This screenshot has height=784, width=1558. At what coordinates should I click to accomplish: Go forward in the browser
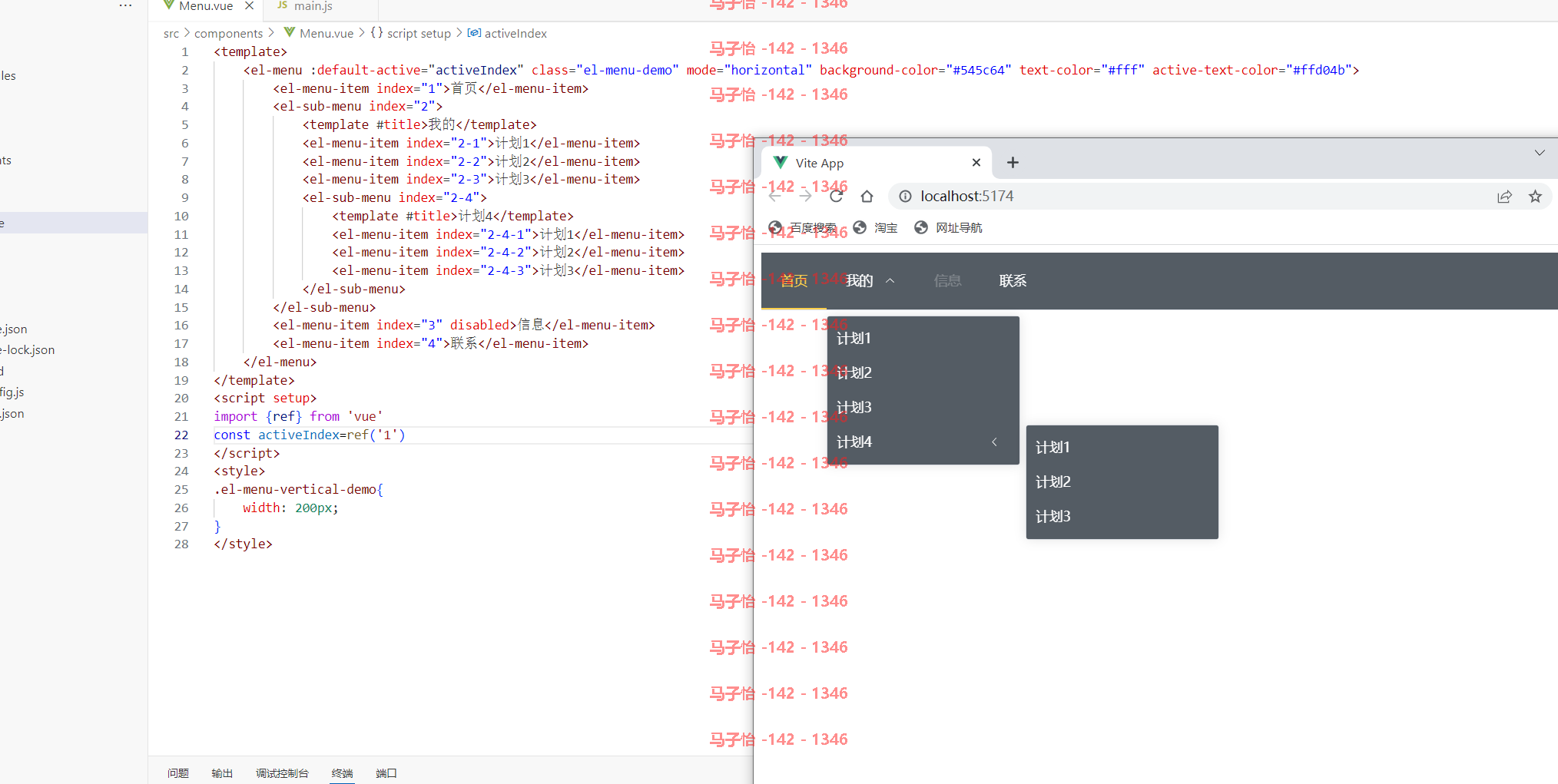[x=805, y=197]
